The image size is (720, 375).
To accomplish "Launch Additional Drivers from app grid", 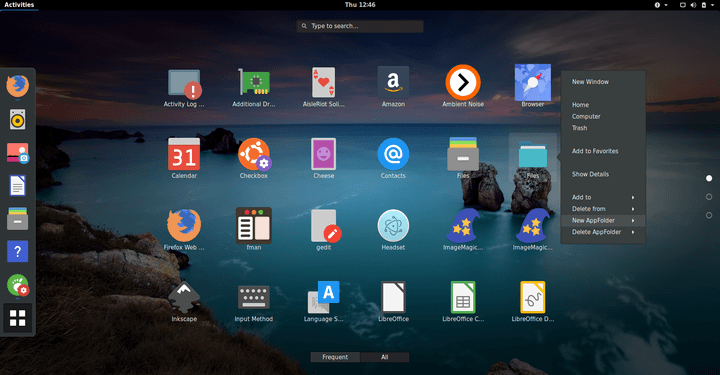I will (254, 82).
